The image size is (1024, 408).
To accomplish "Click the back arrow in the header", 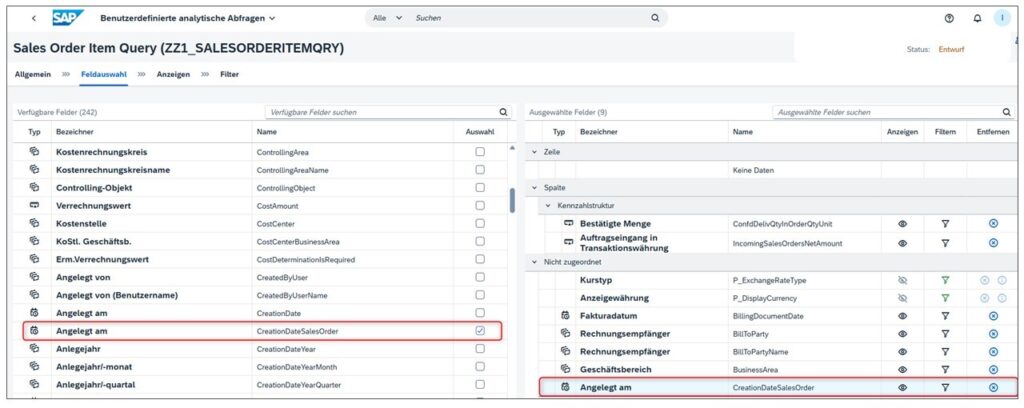I will pyautogui.click(x=35, y=19).
